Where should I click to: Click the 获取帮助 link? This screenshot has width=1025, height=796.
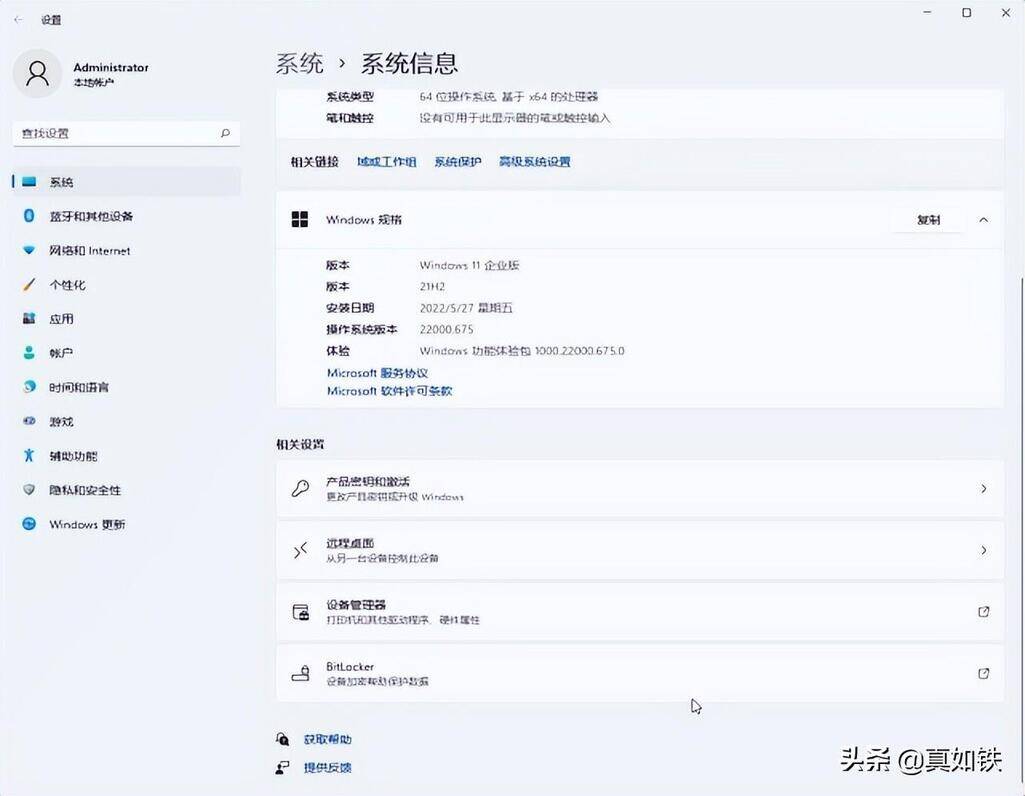tap(328, 739)
